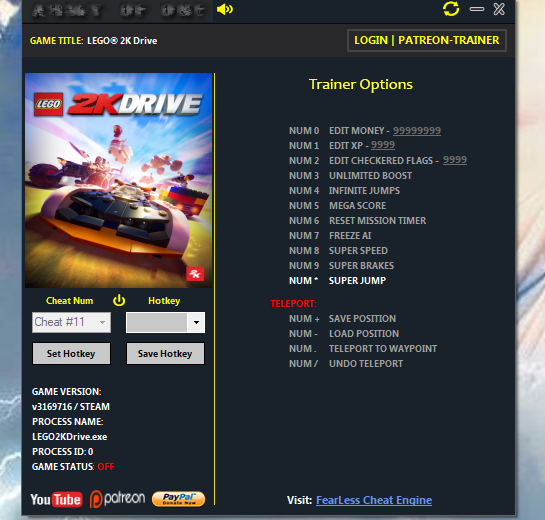Open FearLess Cheat Engine link
Viewport: 545px width, 520px height.
pyautogui.click(x=374, y=500)
